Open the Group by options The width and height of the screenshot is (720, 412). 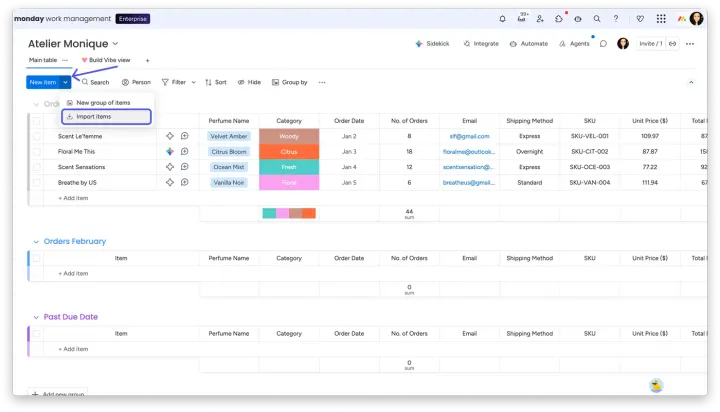pyautogui.click(x=290, y=82)
